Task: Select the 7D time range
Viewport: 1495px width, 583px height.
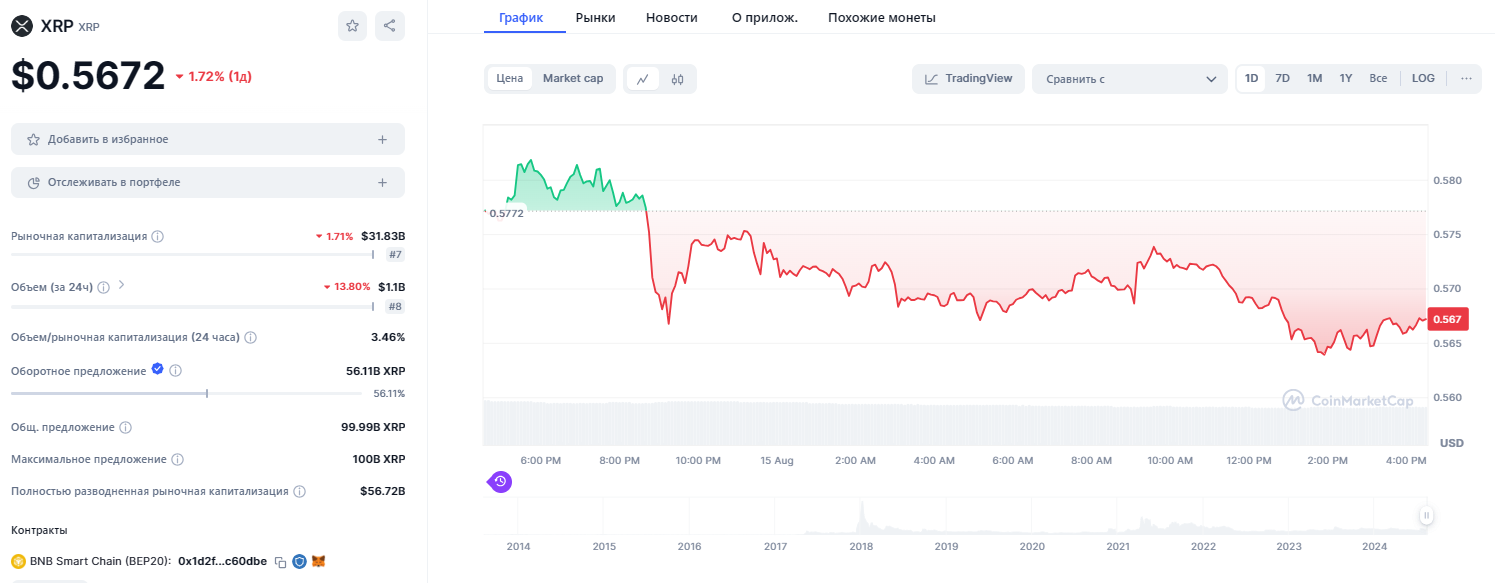Action: tap(1282, 79)
